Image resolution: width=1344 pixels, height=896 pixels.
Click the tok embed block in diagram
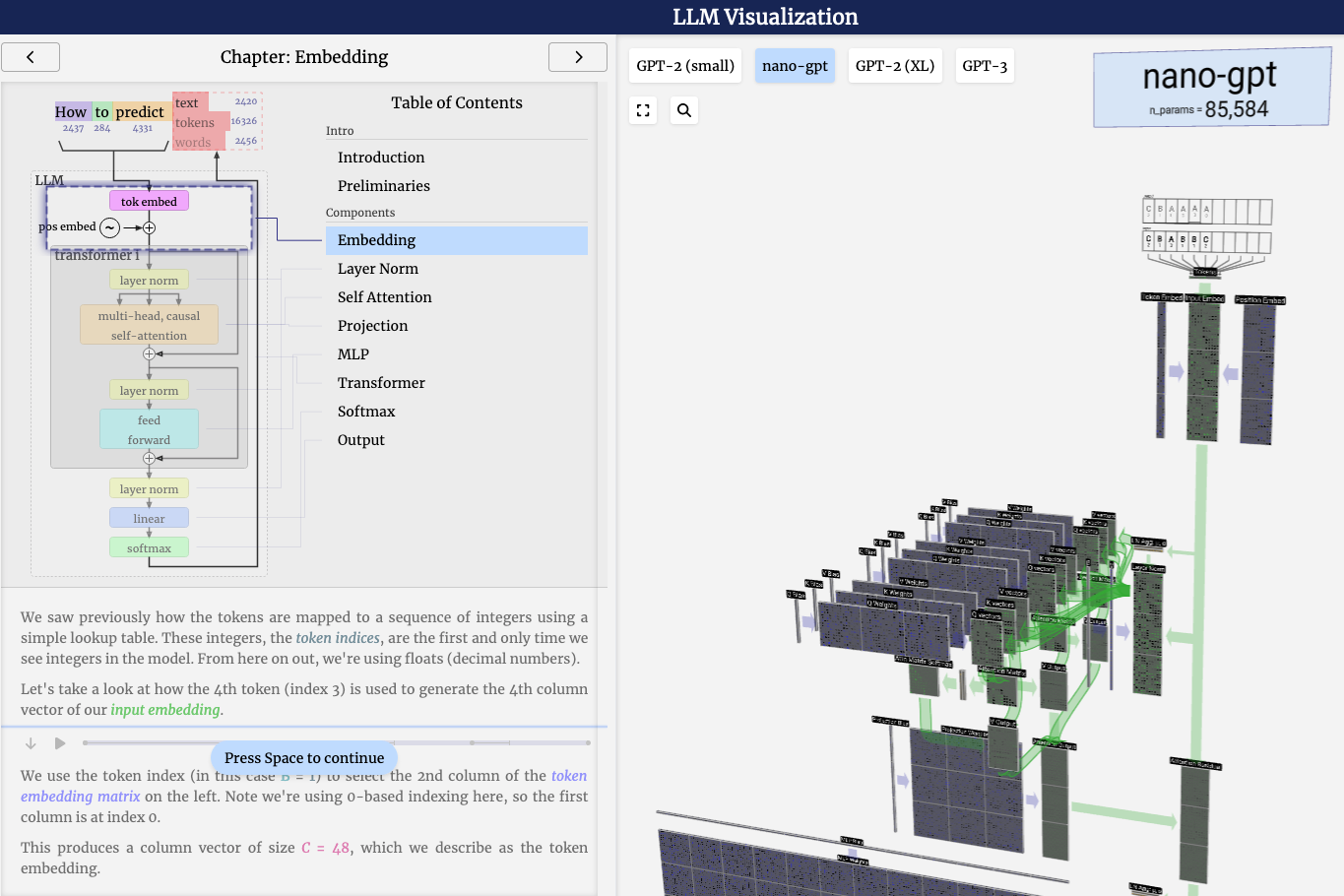pyautogui.click(x=149, y=201)
